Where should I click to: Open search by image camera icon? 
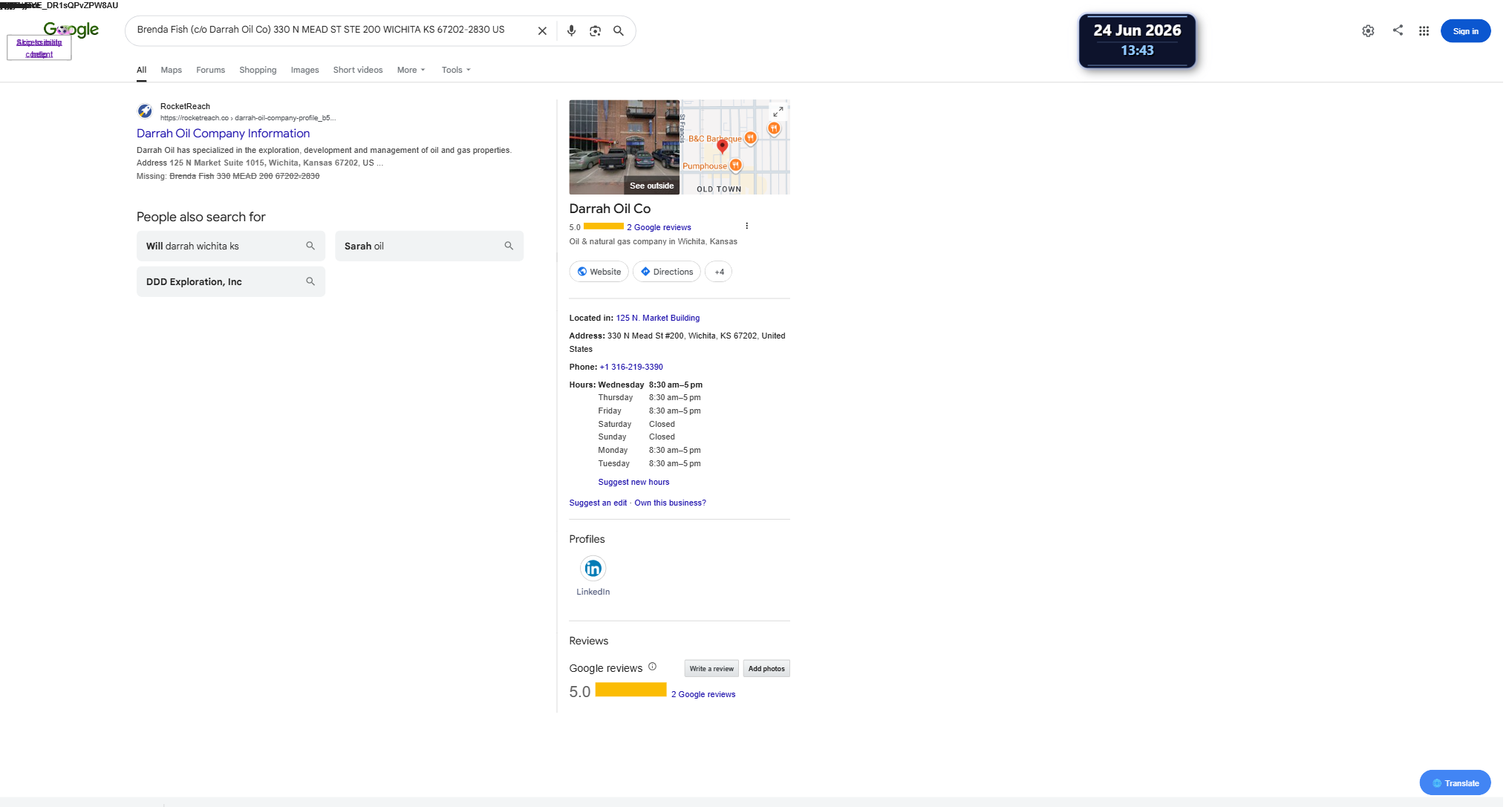595,31
